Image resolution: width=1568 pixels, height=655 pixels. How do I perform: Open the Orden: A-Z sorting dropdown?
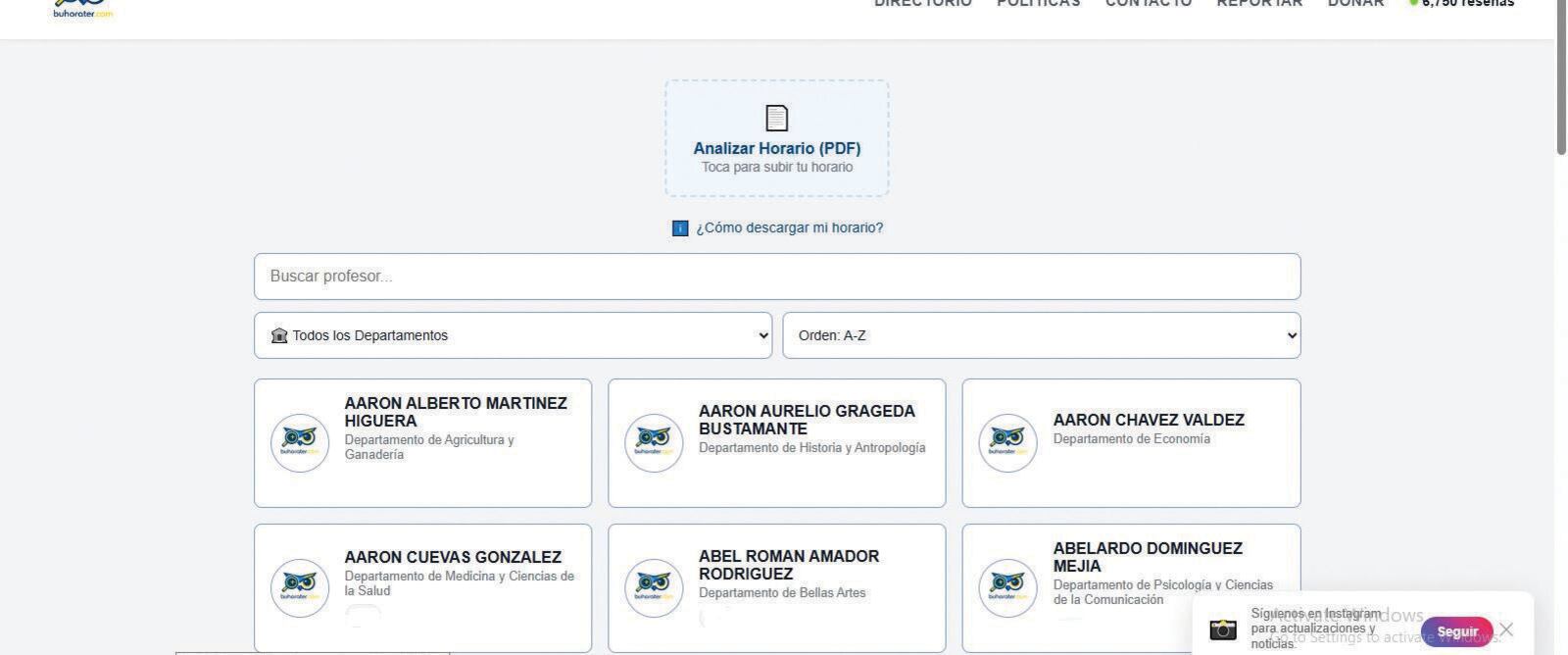pyautogui.click(x=1041, y=335)
